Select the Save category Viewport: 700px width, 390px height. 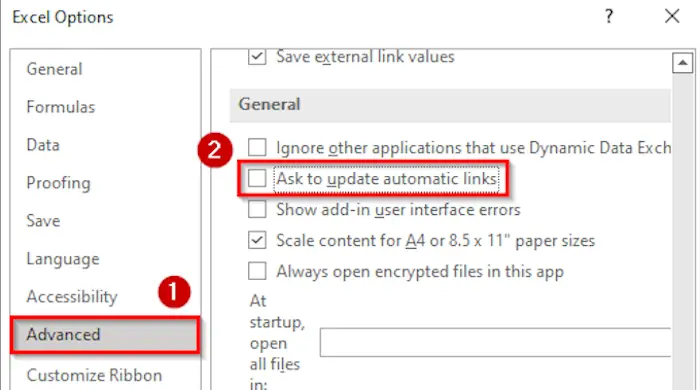pos(43,221)
